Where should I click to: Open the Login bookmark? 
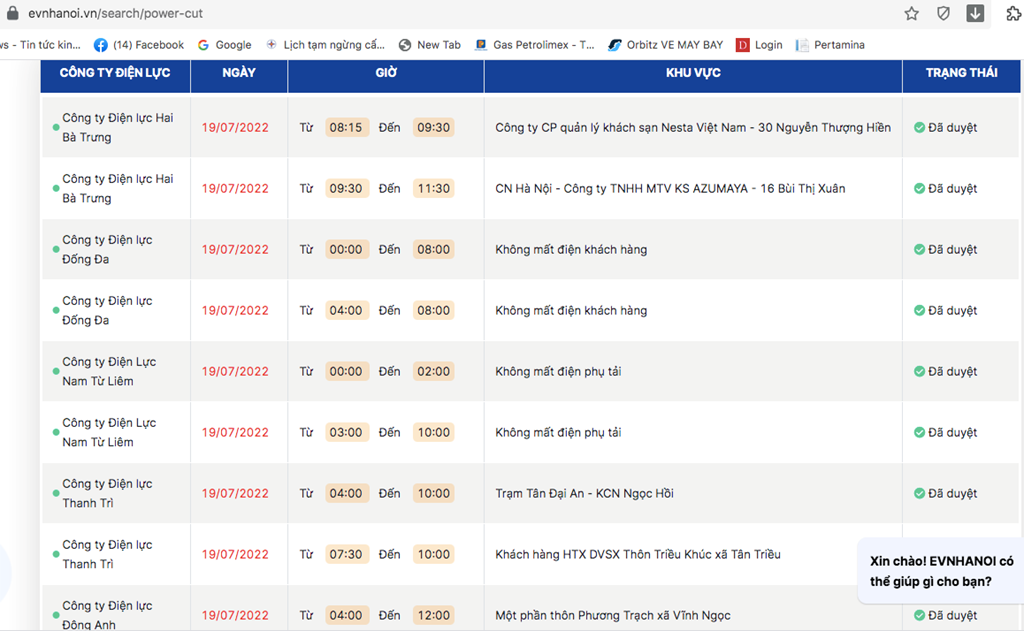point(759,45)
